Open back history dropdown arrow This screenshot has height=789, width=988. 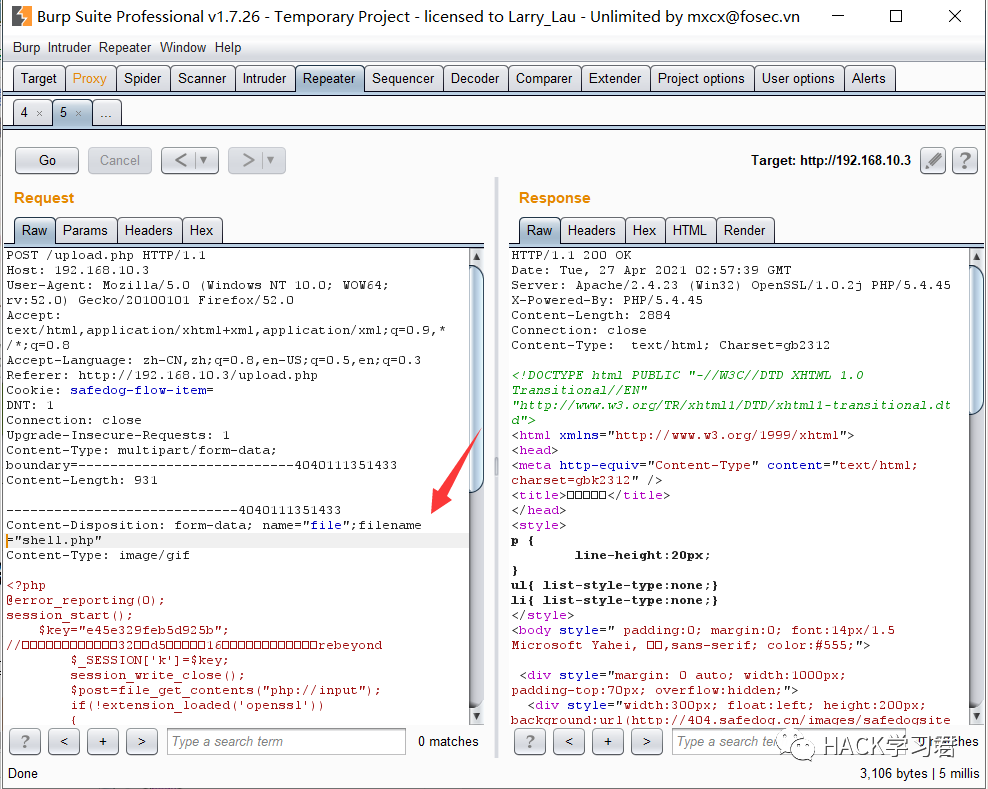tap(204, 160)
